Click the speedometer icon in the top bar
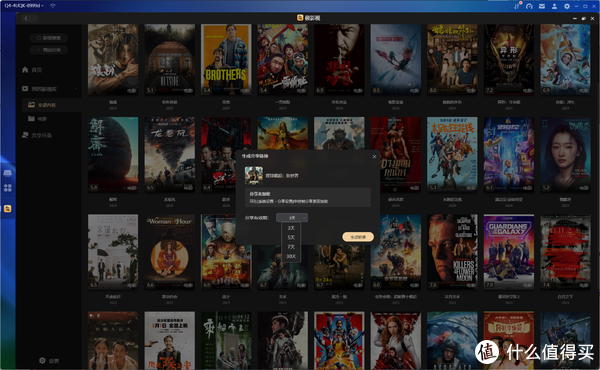Viewport: 600px width, 370px height. (529, 6)
